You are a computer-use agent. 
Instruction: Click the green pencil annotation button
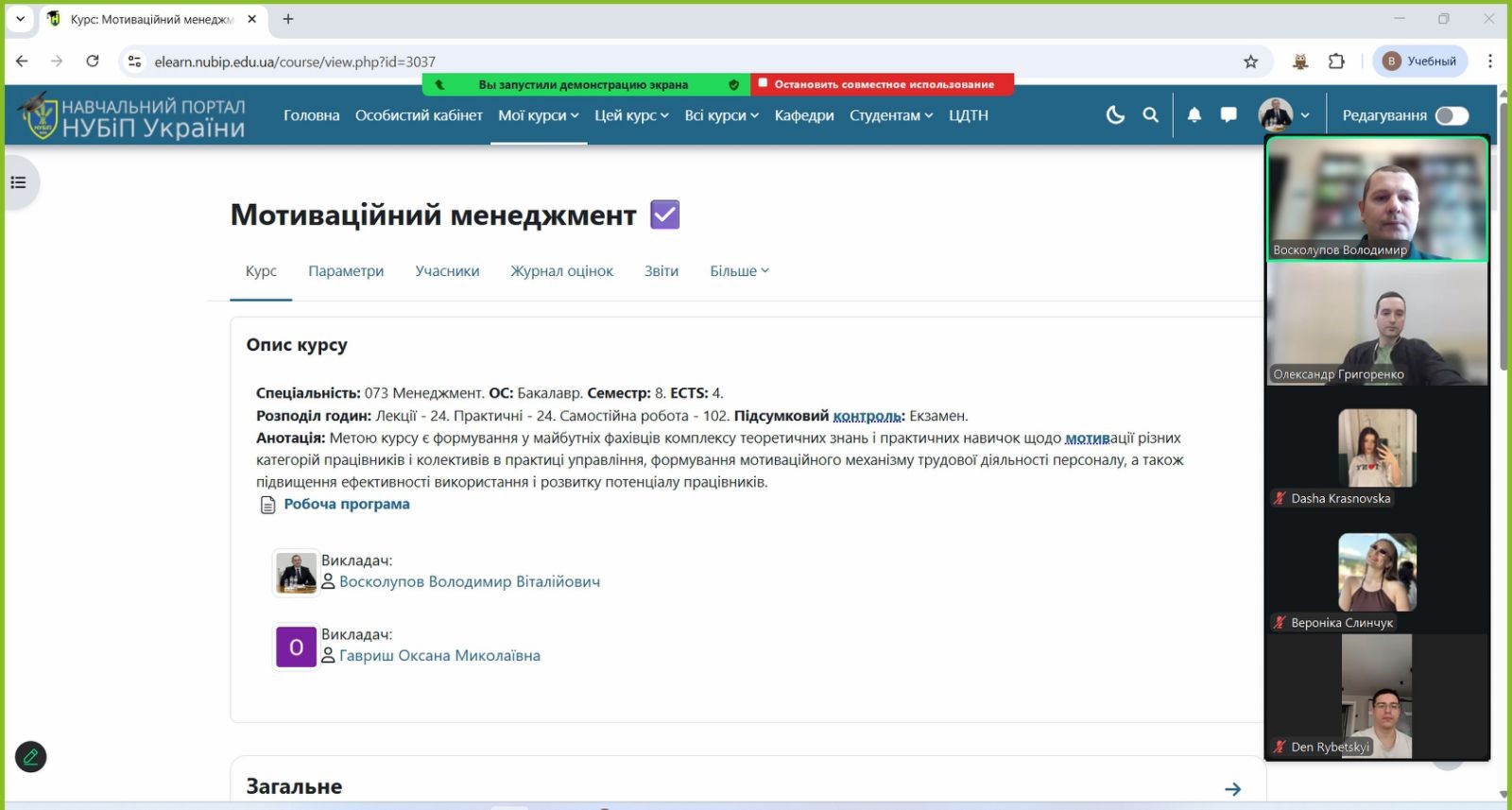pyautogui.click(x=31, y=757)
